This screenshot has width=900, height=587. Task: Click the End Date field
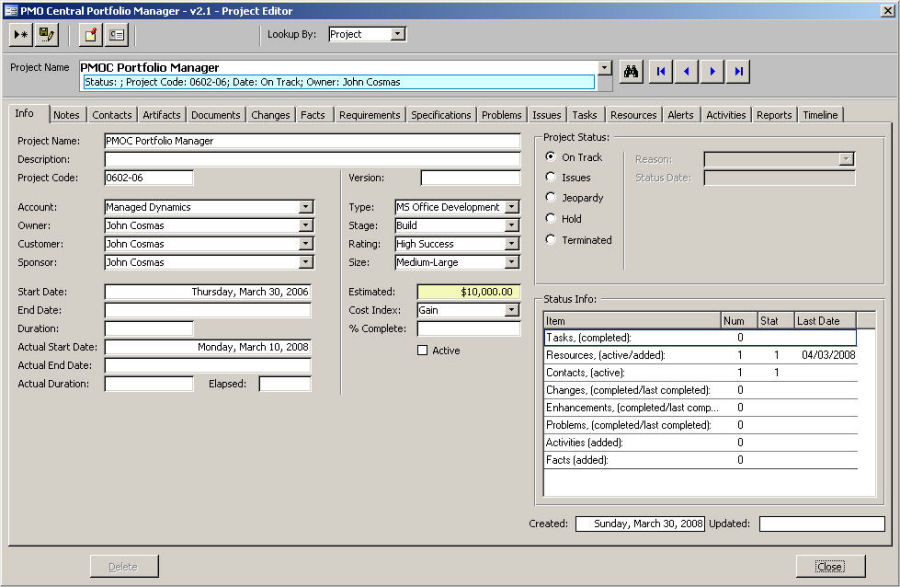point(208,310)
